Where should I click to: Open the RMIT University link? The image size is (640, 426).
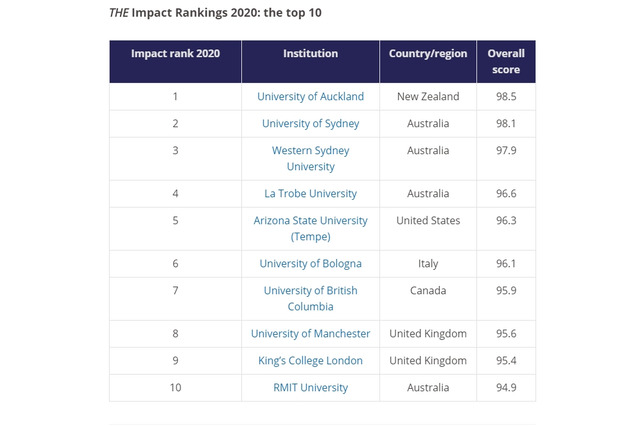[310, 388]
